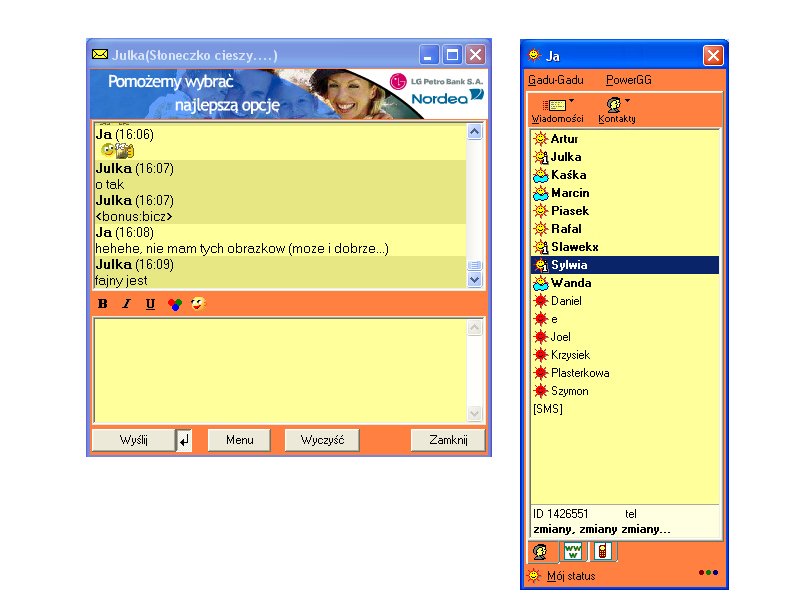Open the dropdown arrow next to Kontakty
This screenshot has width=800, height=600.
627,100
